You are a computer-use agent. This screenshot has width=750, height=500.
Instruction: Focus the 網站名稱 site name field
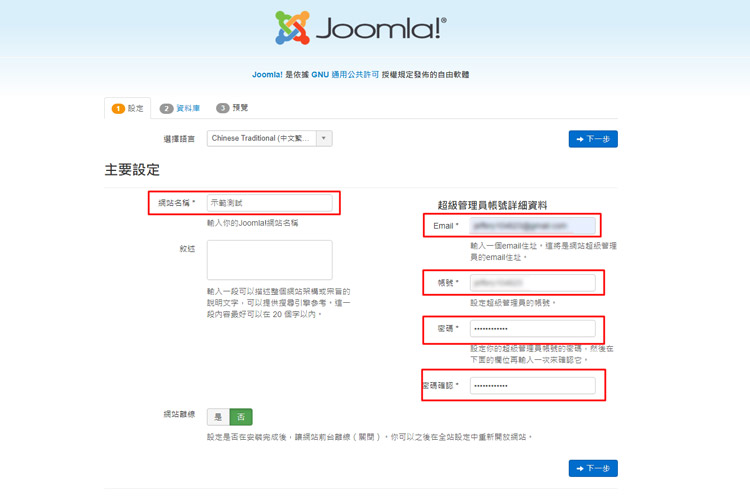pyautogui.click(x=269, y=203)
